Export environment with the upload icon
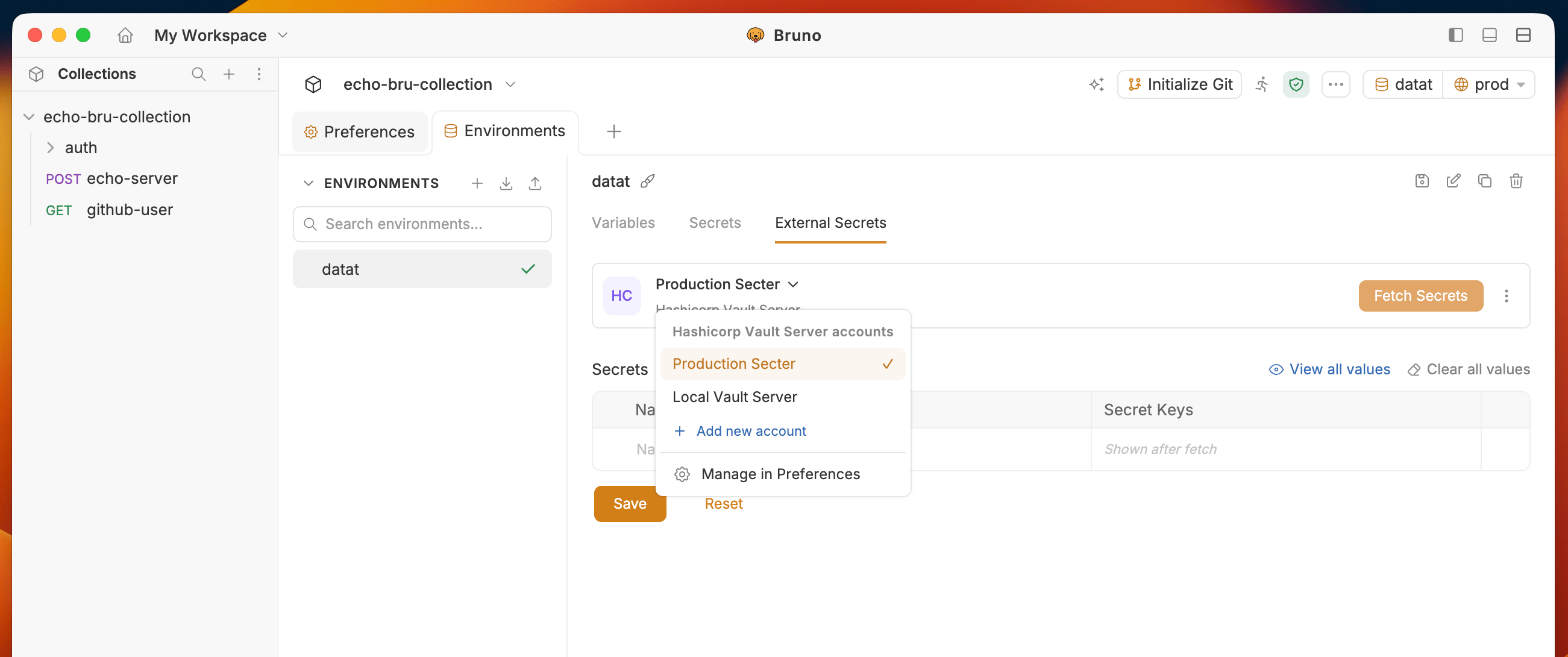Viewport: 1568px width, 657px height. point(535,183)
